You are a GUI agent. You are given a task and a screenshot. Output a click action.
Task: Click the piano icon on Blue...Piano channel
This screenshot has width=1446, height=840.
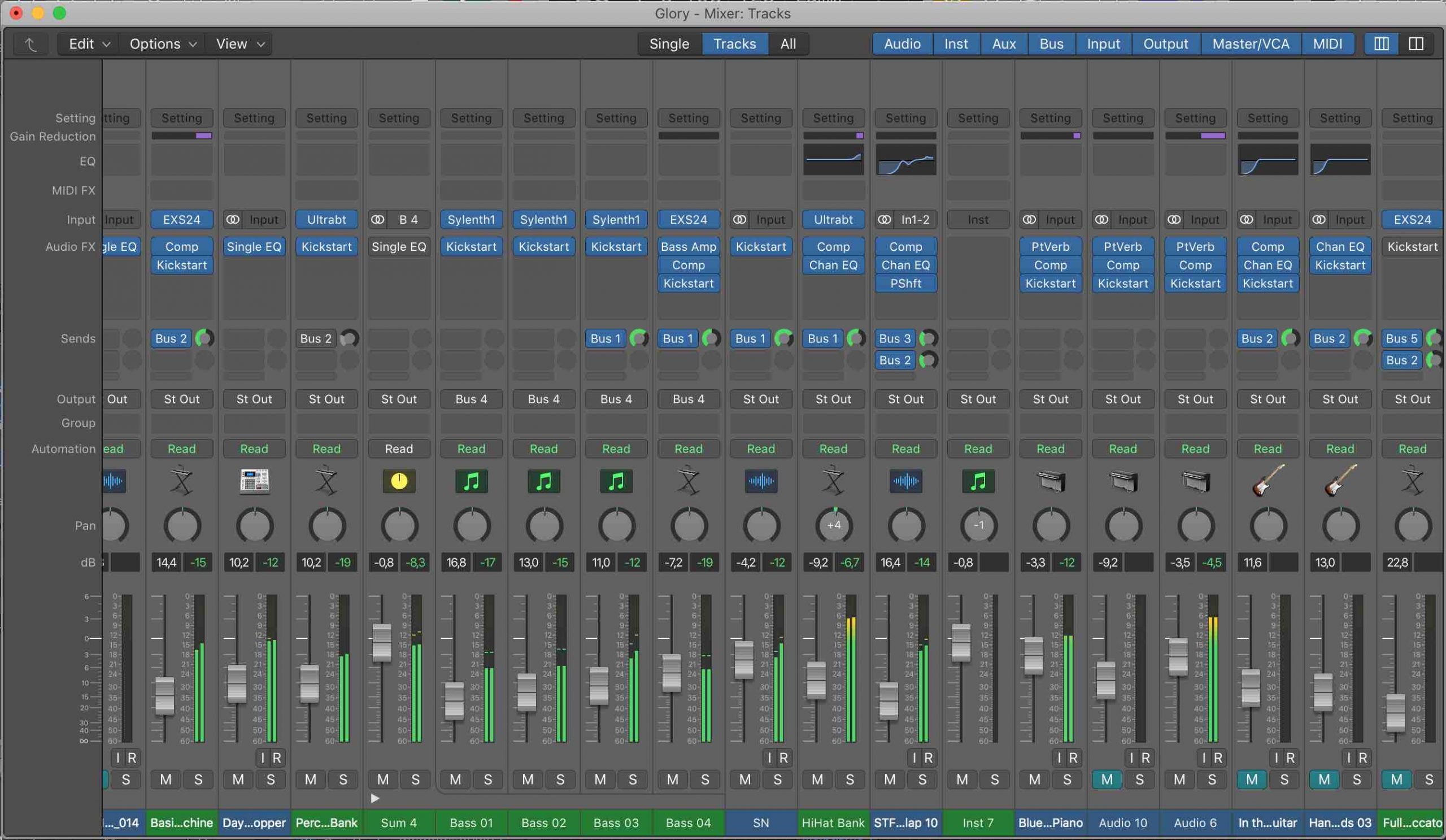click(1051, 481)
